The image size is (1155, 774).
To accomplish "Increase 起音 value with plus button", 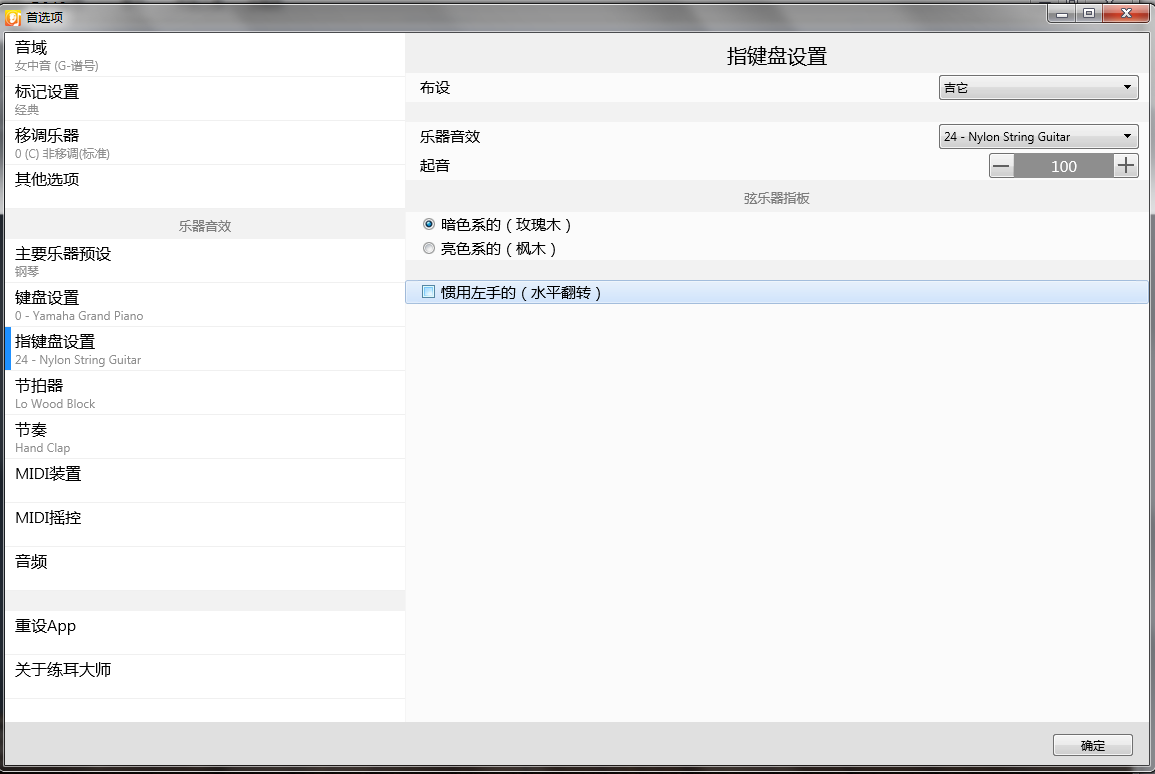I will click(1126, 166).
